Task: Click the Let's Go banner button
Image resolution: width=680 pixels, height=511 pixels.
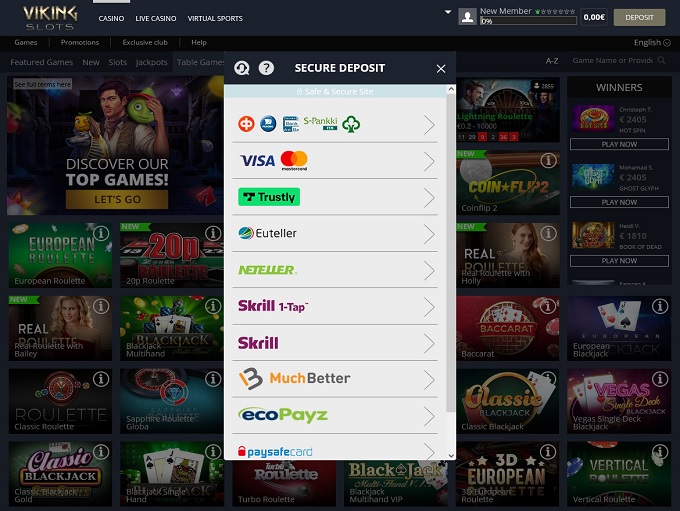Action: pyautogui.click(x=117, y=199)
